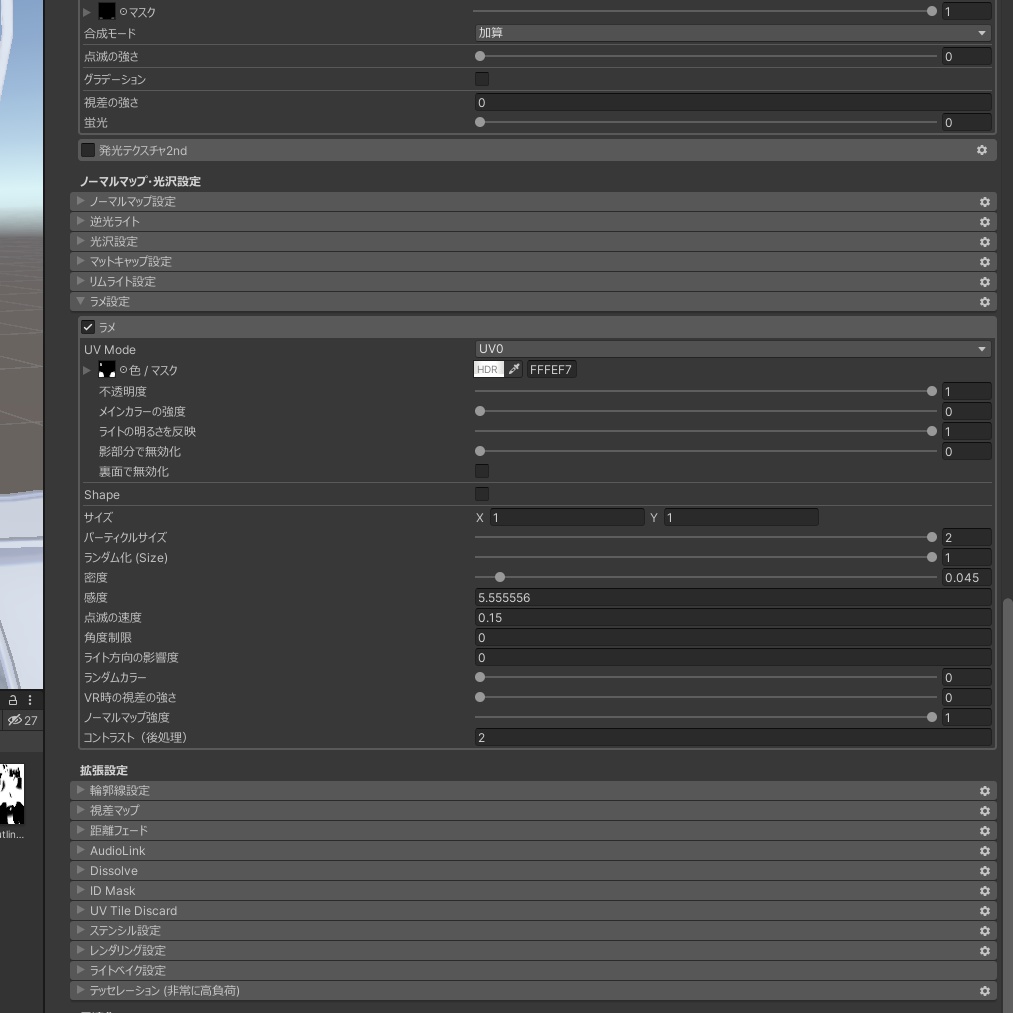This screenshot has height=1013, width=1013.
Task: Open the UV Mode dropdown
Action: [732, 348]
